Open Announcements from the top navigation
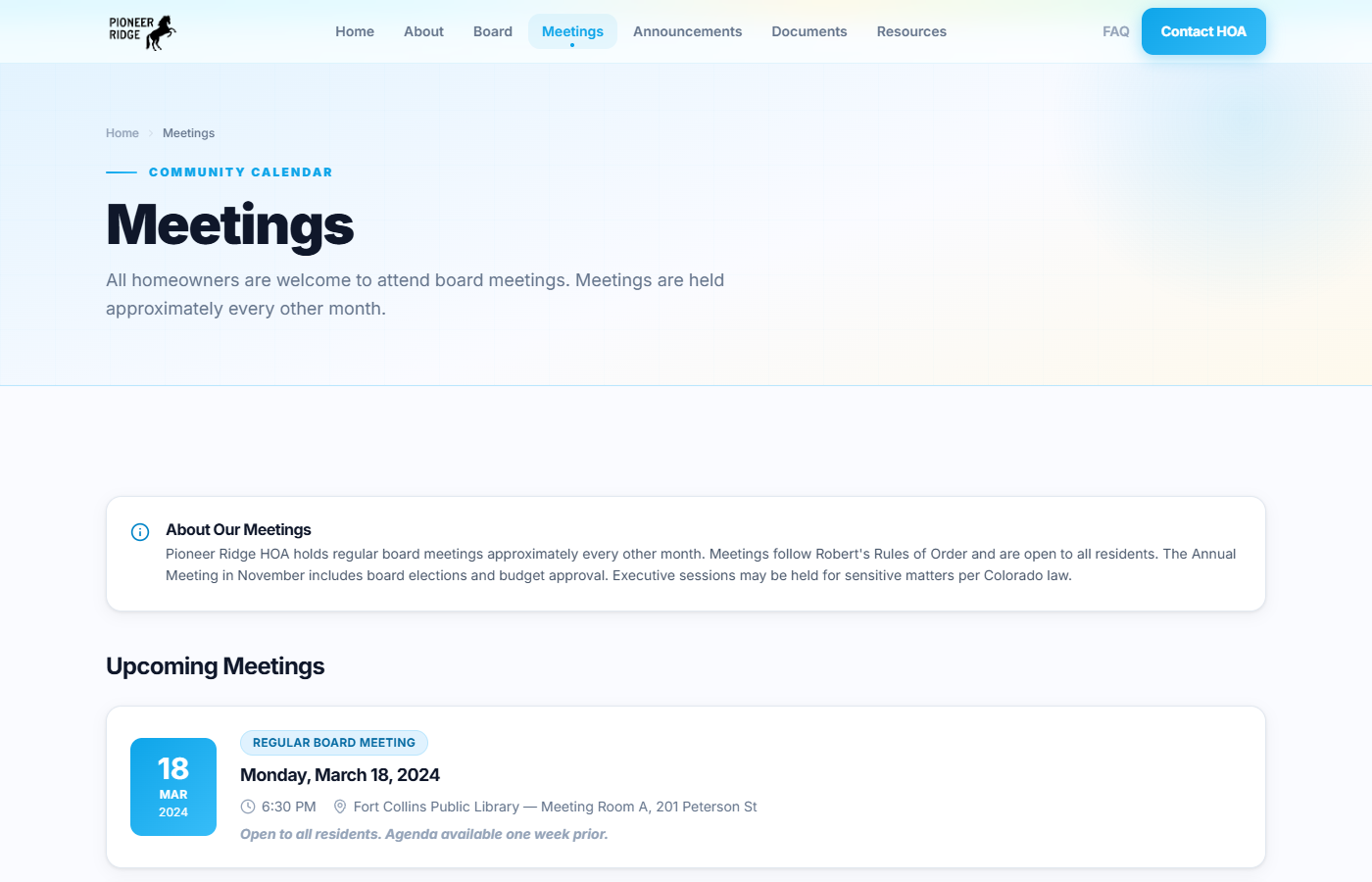1372x882 pixels. pos(688,31)
